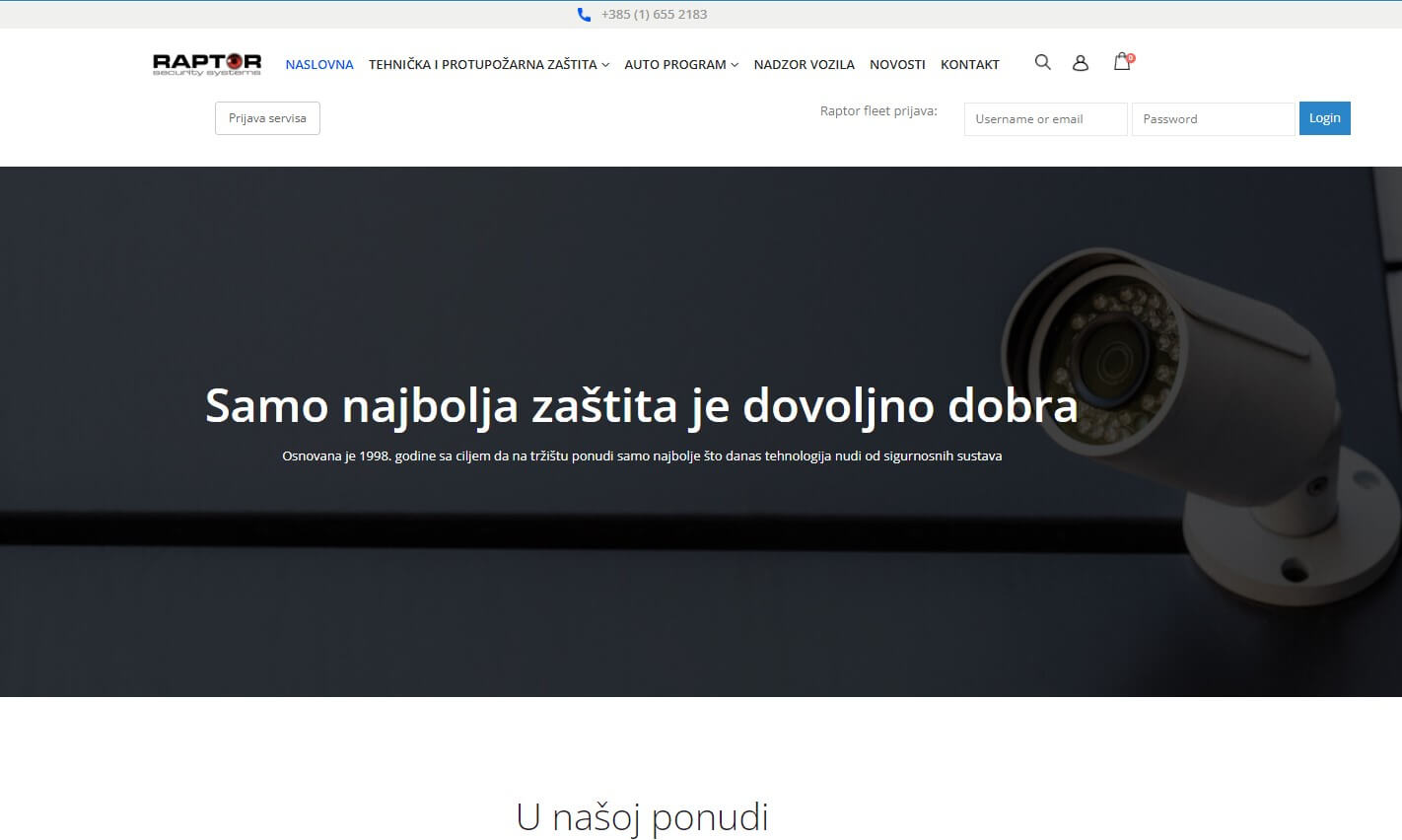
Task: Click the Raptor Security Systems logo
Action: click(207, 64)
